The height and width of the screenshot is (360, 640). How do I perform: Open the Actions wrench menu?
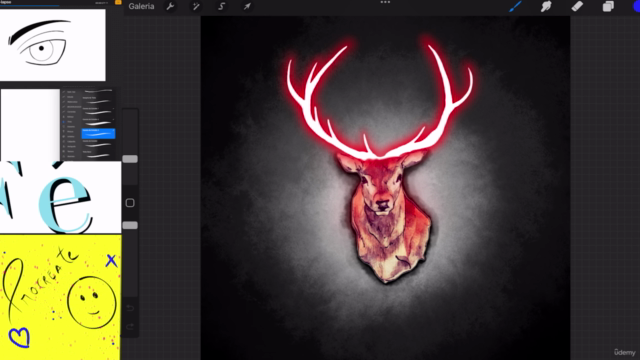[x=170, y=7]
